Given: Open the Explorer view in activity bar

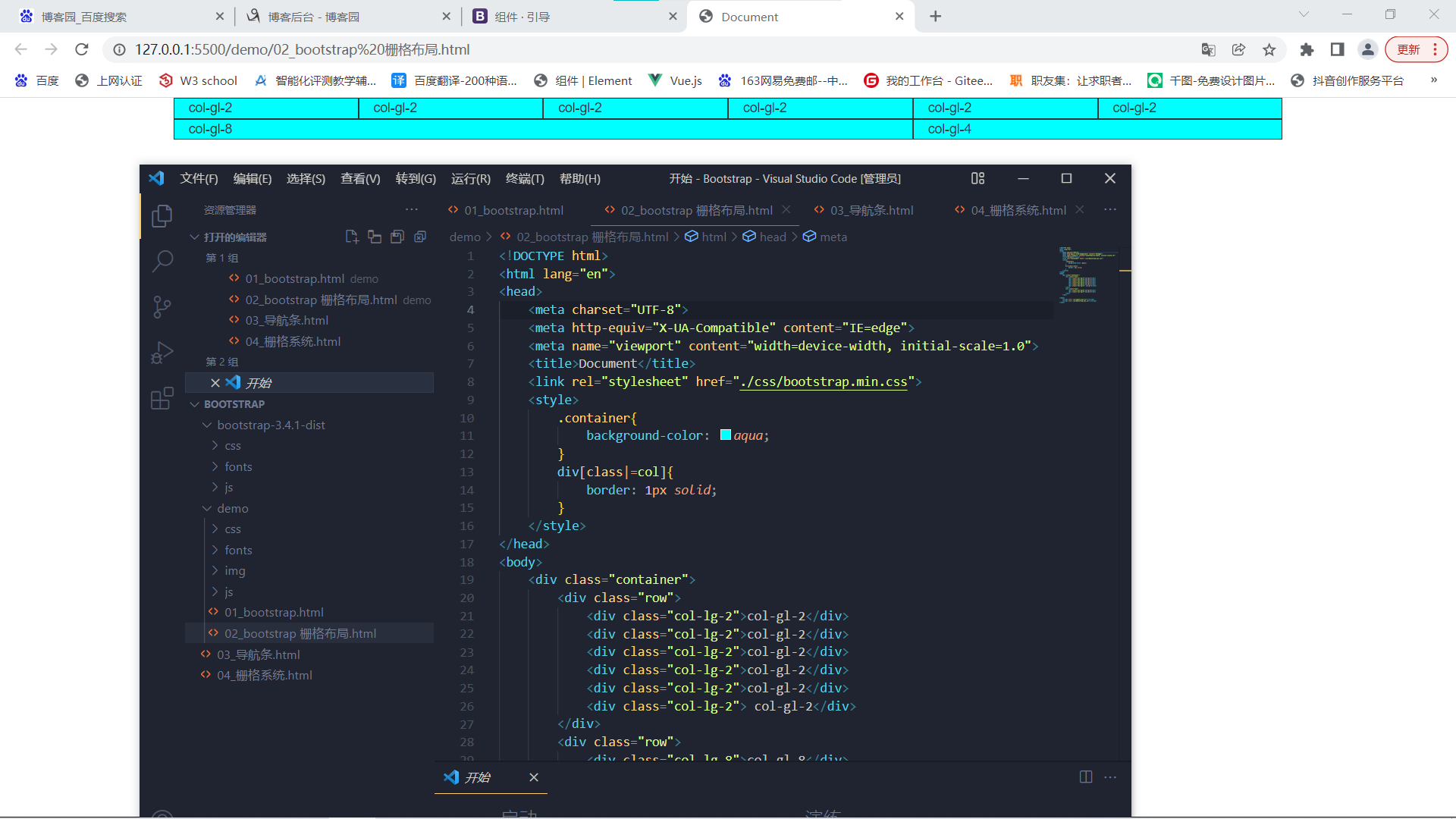Looking at the screenshot, I should pos(162,216).
